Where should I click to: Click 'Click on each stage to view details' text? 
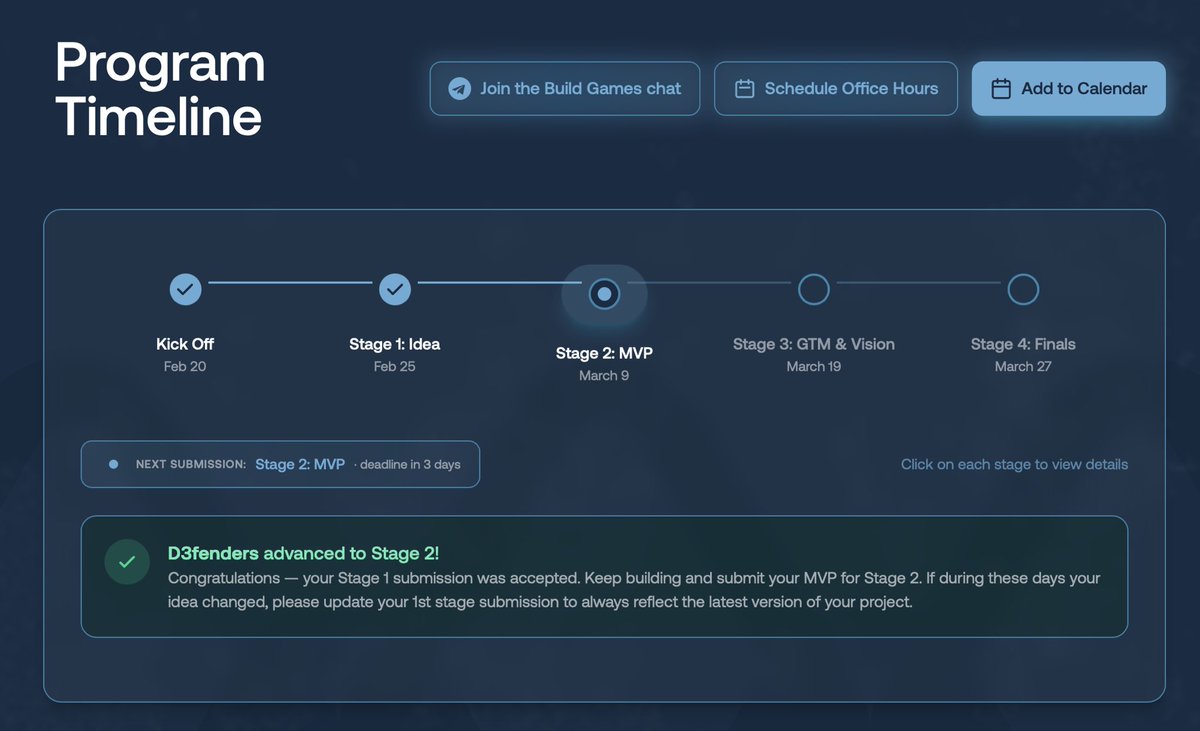click(x=1014, y=464)
